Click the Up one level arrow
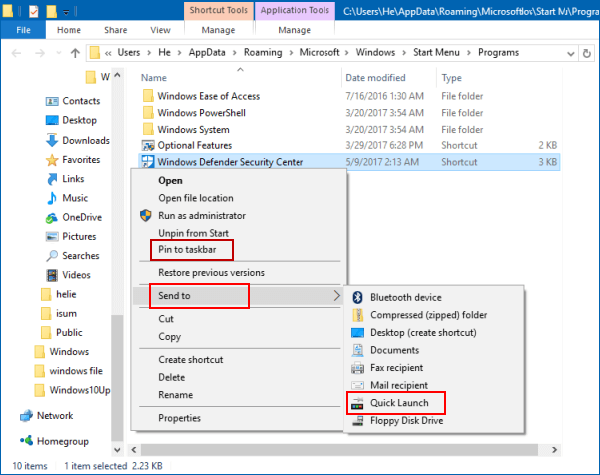Image resolution: width=600 pixels, height=475 pixels. (75, 53)
